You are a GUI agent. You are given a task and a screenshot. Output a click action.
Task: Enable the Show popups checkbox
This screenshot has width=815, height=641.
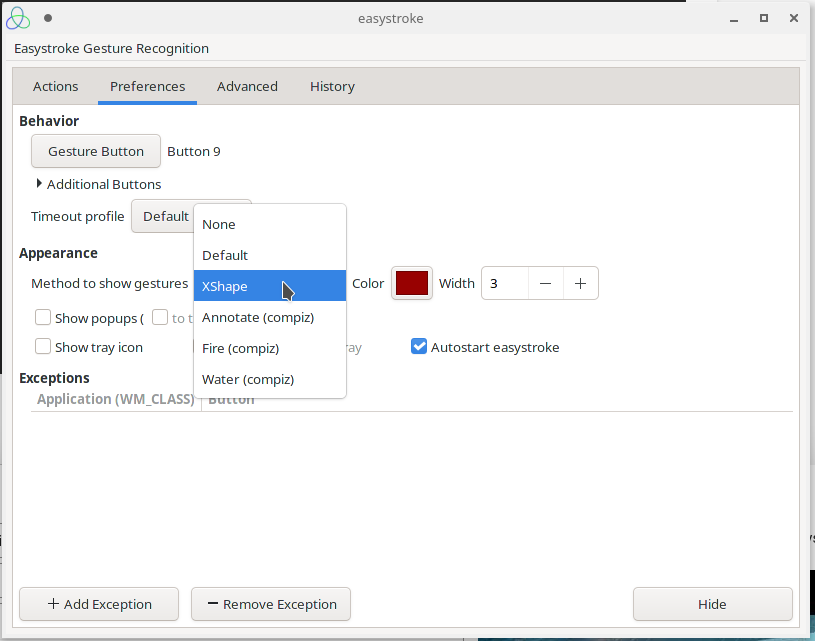(43, 317)
